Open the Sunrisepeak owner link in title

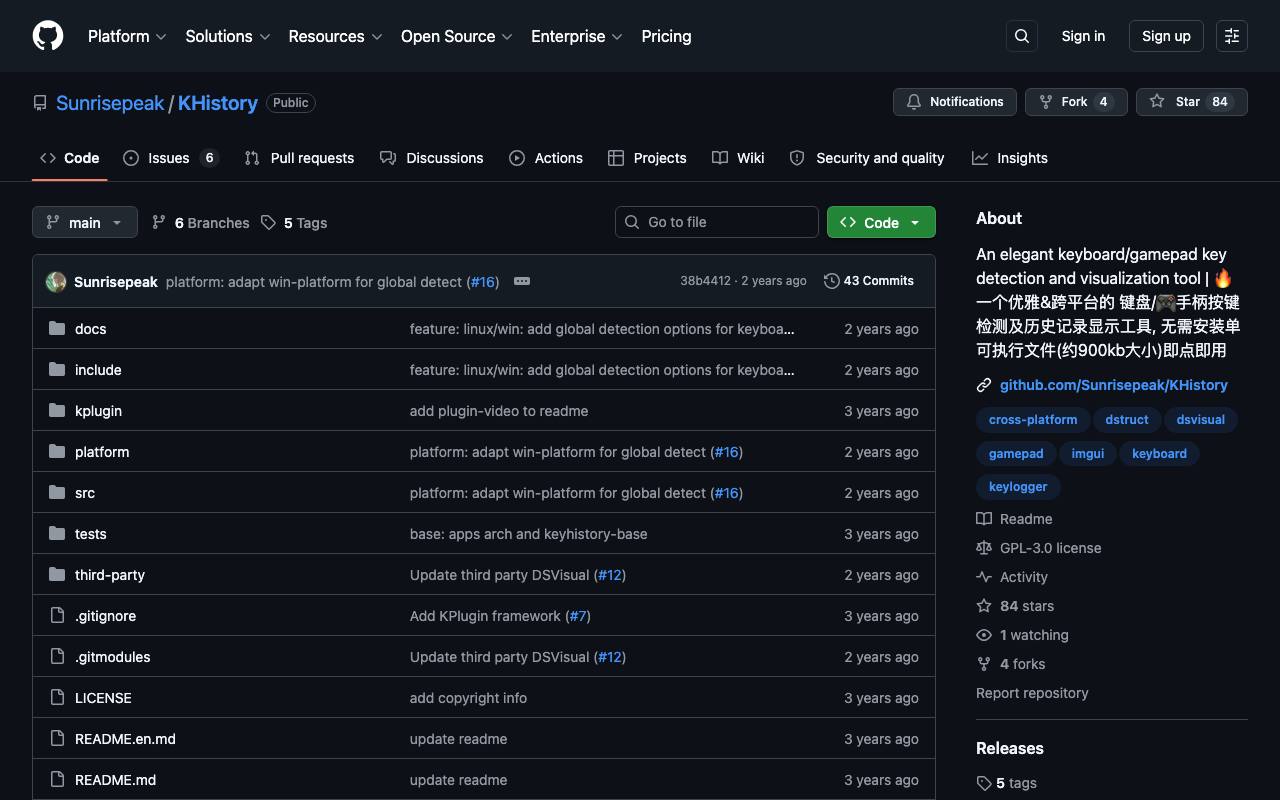pyautogui.click(x=110, y=103)
